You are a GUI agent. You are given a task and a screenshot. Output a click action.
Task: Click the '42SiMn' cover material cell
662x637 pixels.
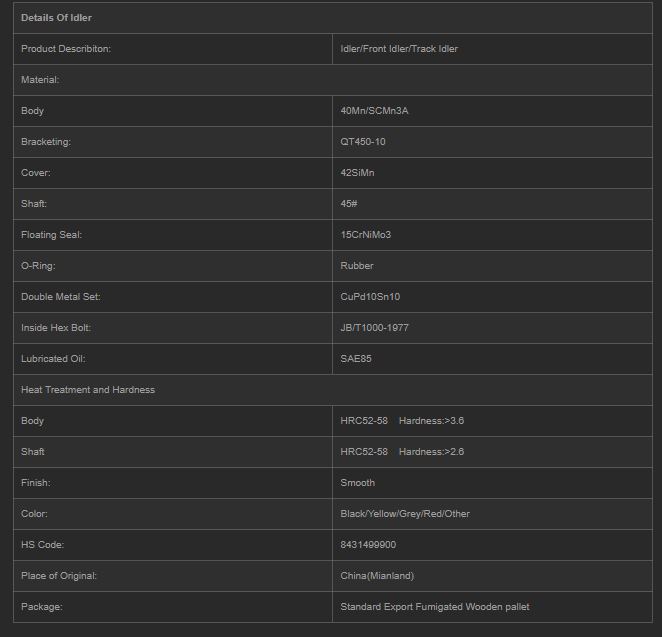pos(357,173)
